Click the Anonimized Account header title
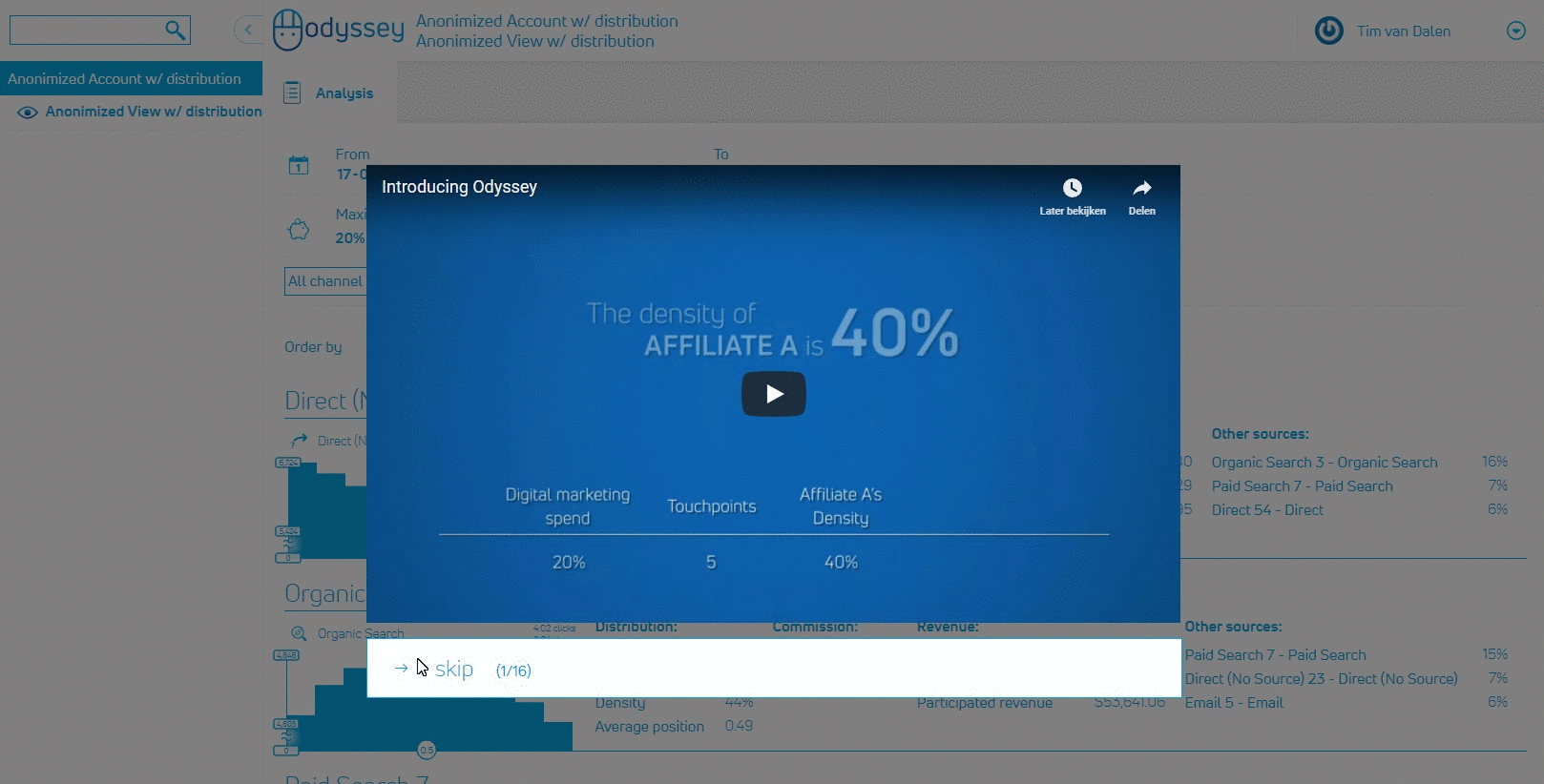Screen dimensions: 1544x784 coord(547,21)
